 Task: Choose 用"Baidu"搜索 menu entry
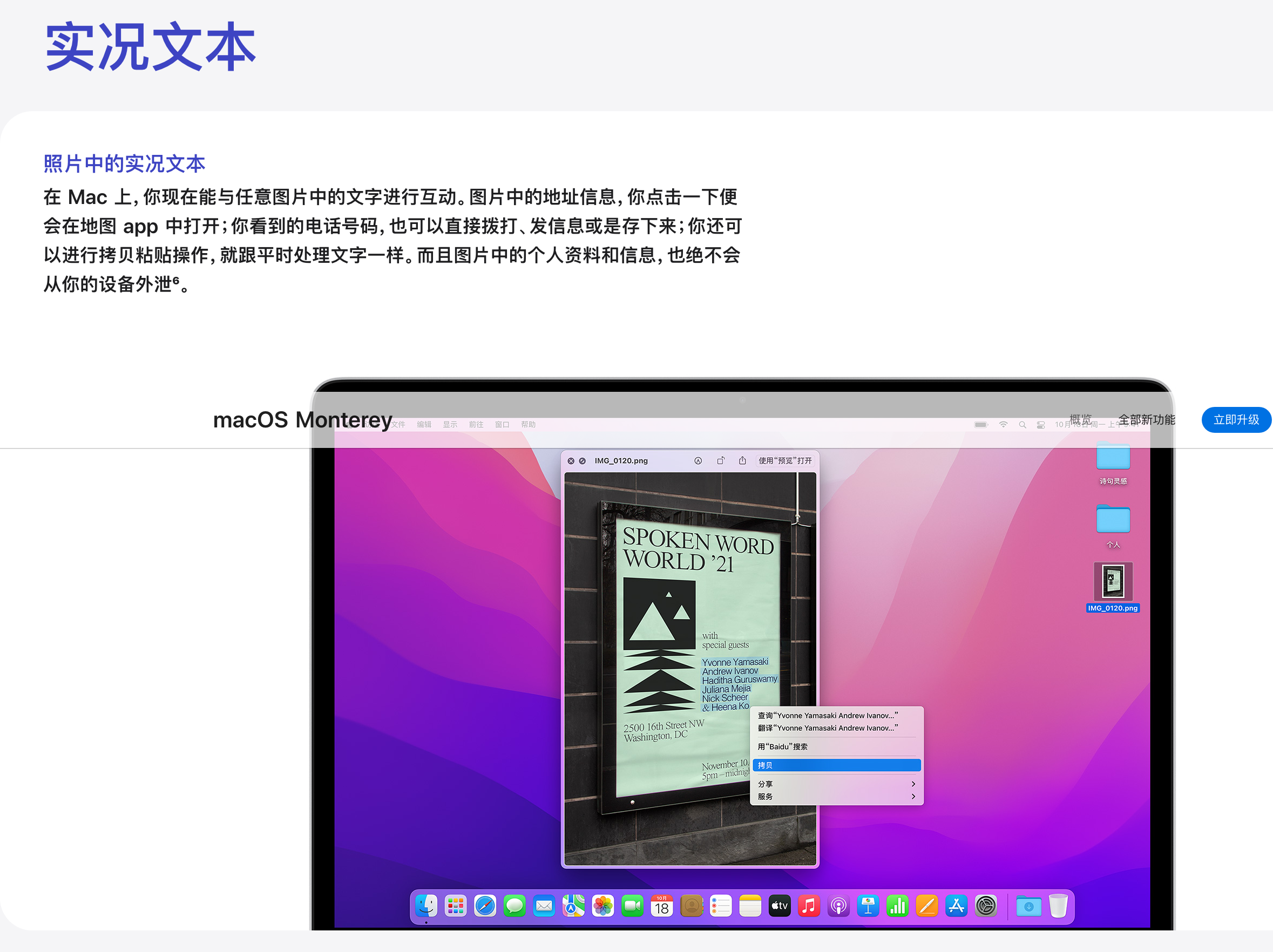783,746
